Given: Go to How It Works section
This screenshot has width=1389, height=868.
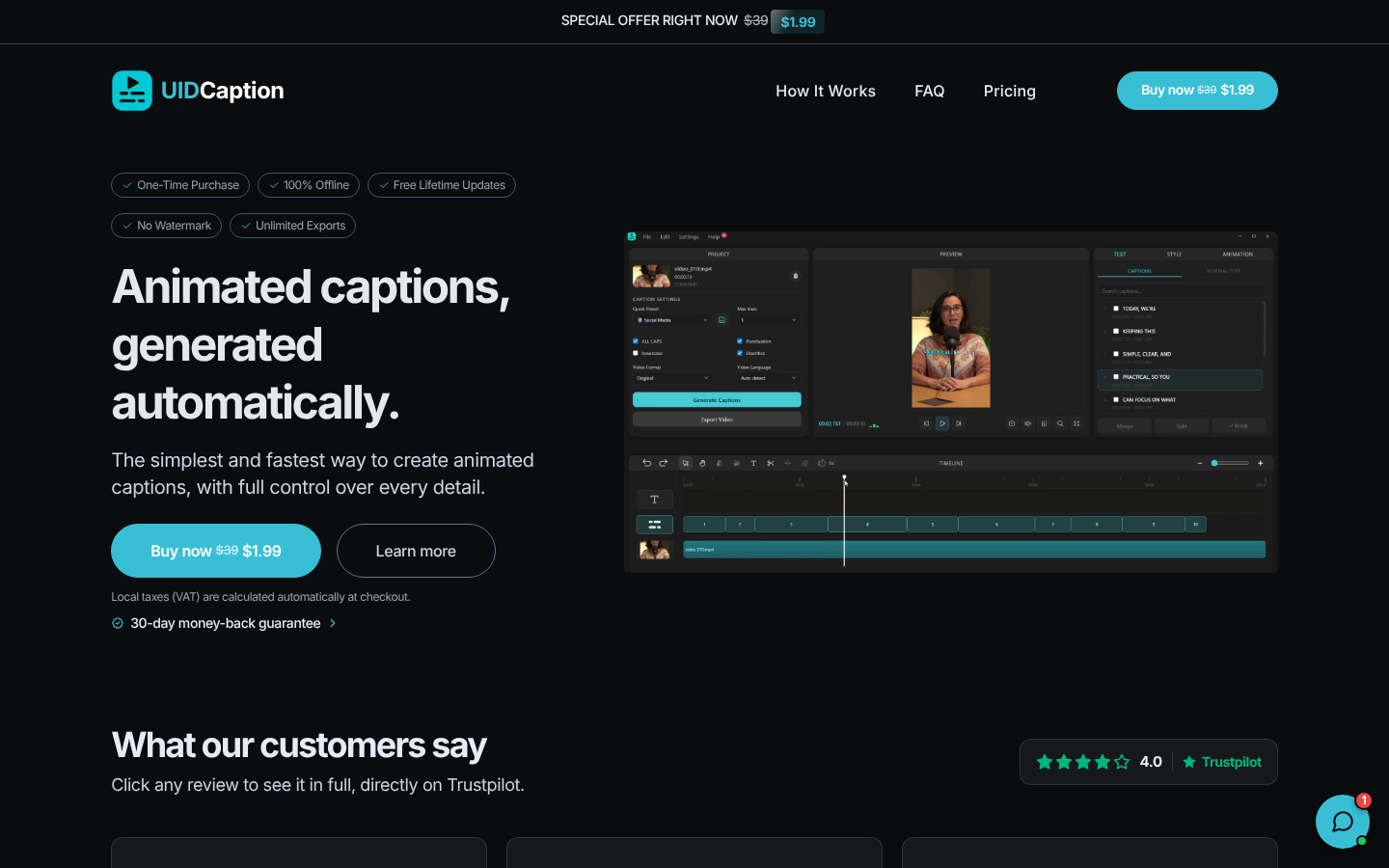Looking at the screenshot, I should point(826,91).
